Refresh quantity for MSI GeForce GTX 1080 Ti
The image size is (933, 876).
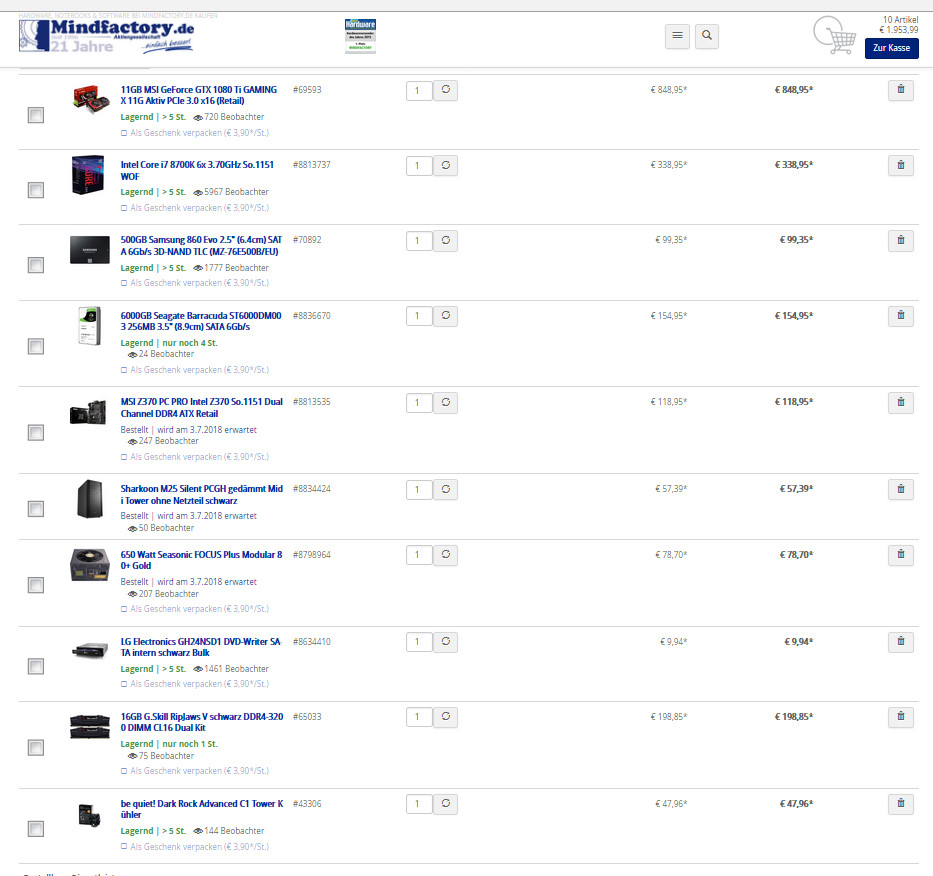pyautogui.click(x=446, y=90)
